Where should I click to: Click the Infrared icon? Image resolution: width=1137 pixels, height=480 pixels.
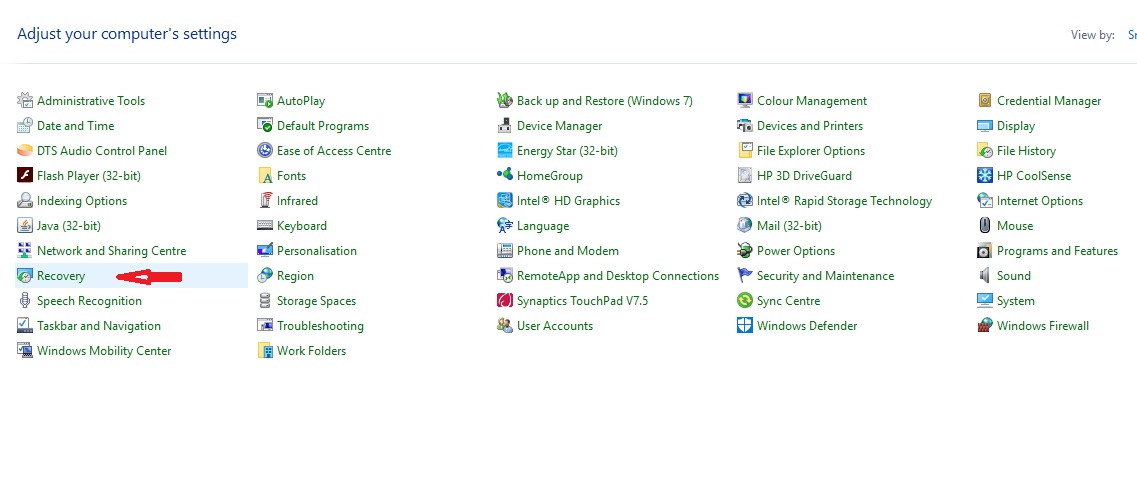(265, 201)
